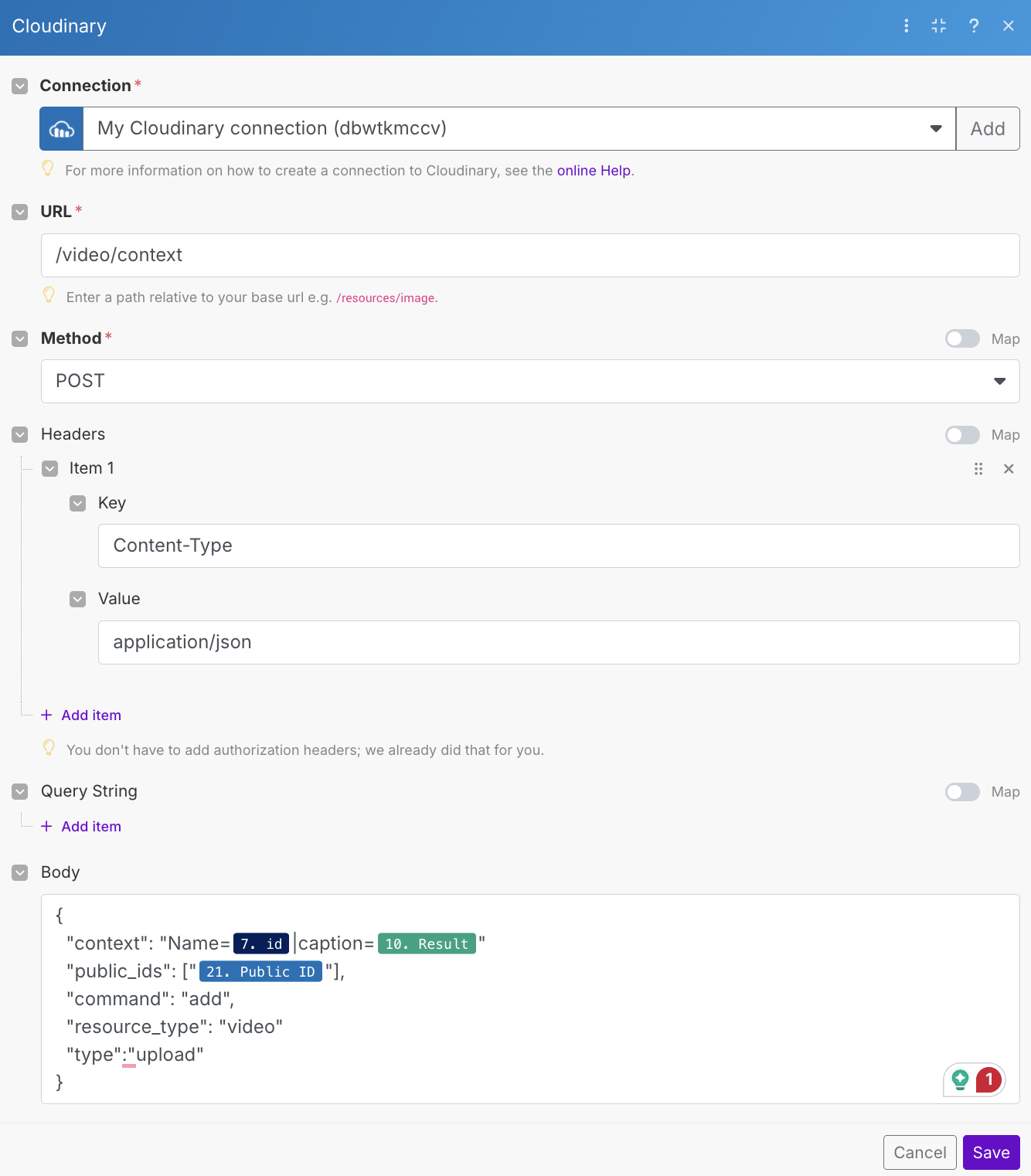This screenshot has width=1031, height=1176.
Task: Click the red error count badge
Action: coord(988,1079)
